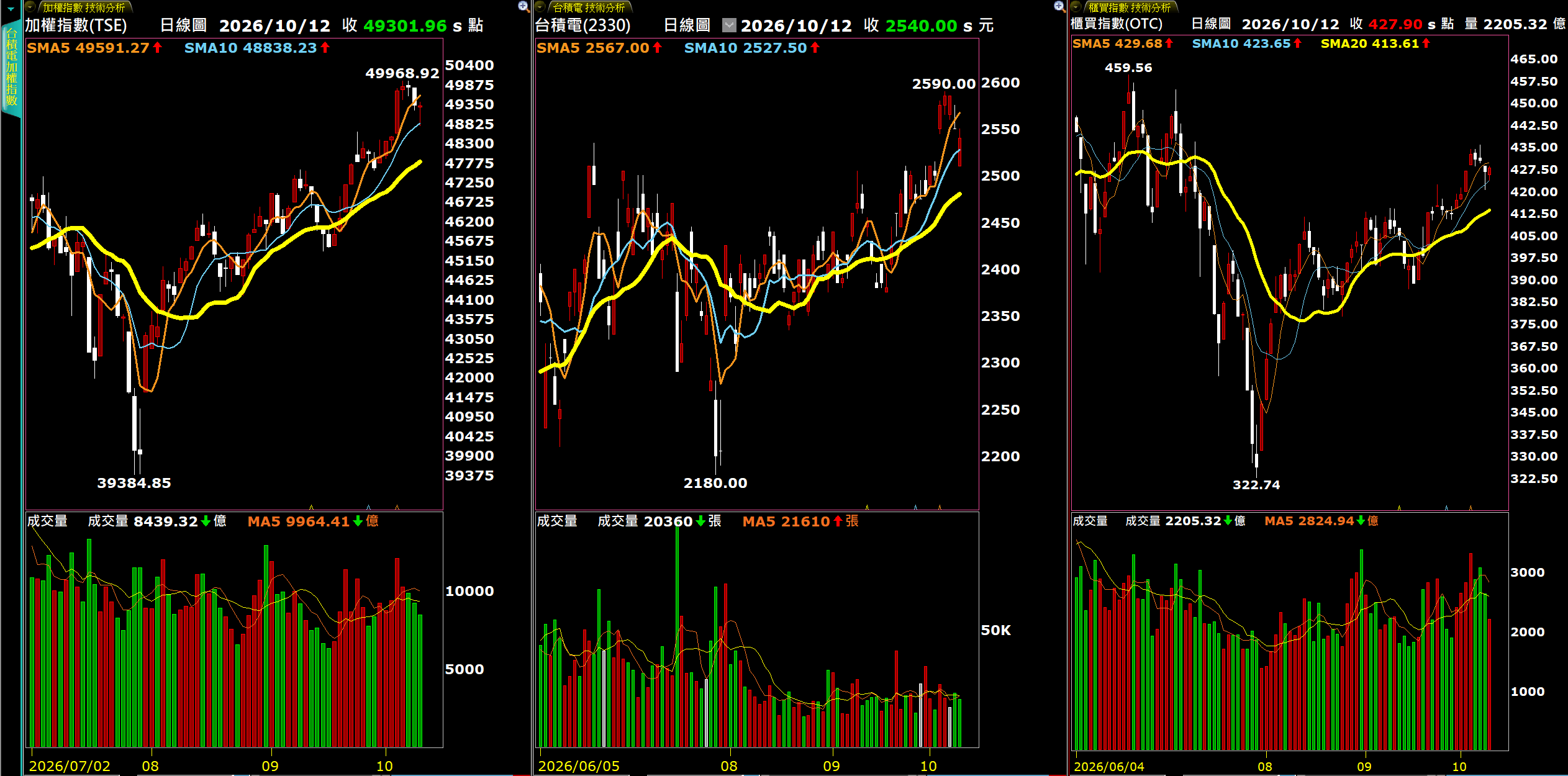This screenshot has height=776, width=1568.
Task: Click SMA5 49591.27 indicator label in TSE chart
Action: [88, 48]
